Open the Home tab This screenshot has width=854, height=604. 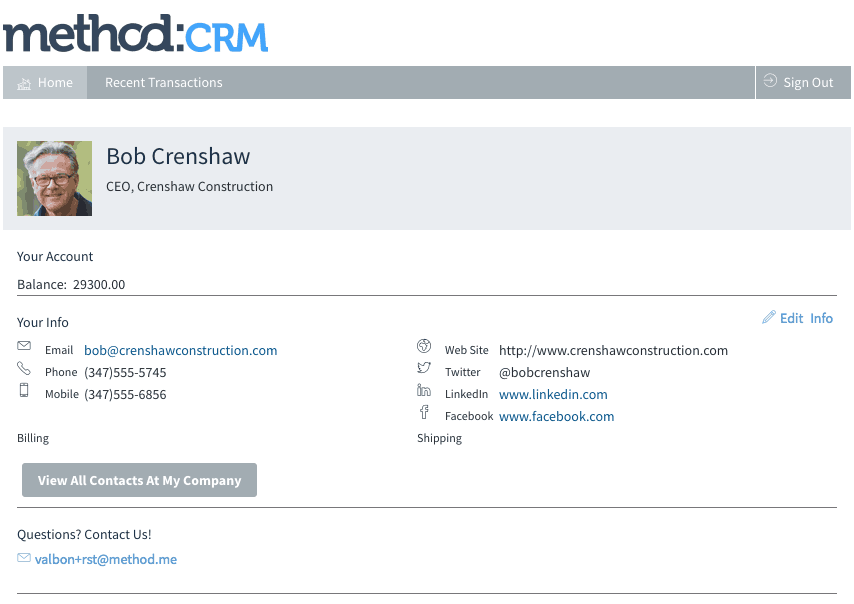click(x=45, y=83)
